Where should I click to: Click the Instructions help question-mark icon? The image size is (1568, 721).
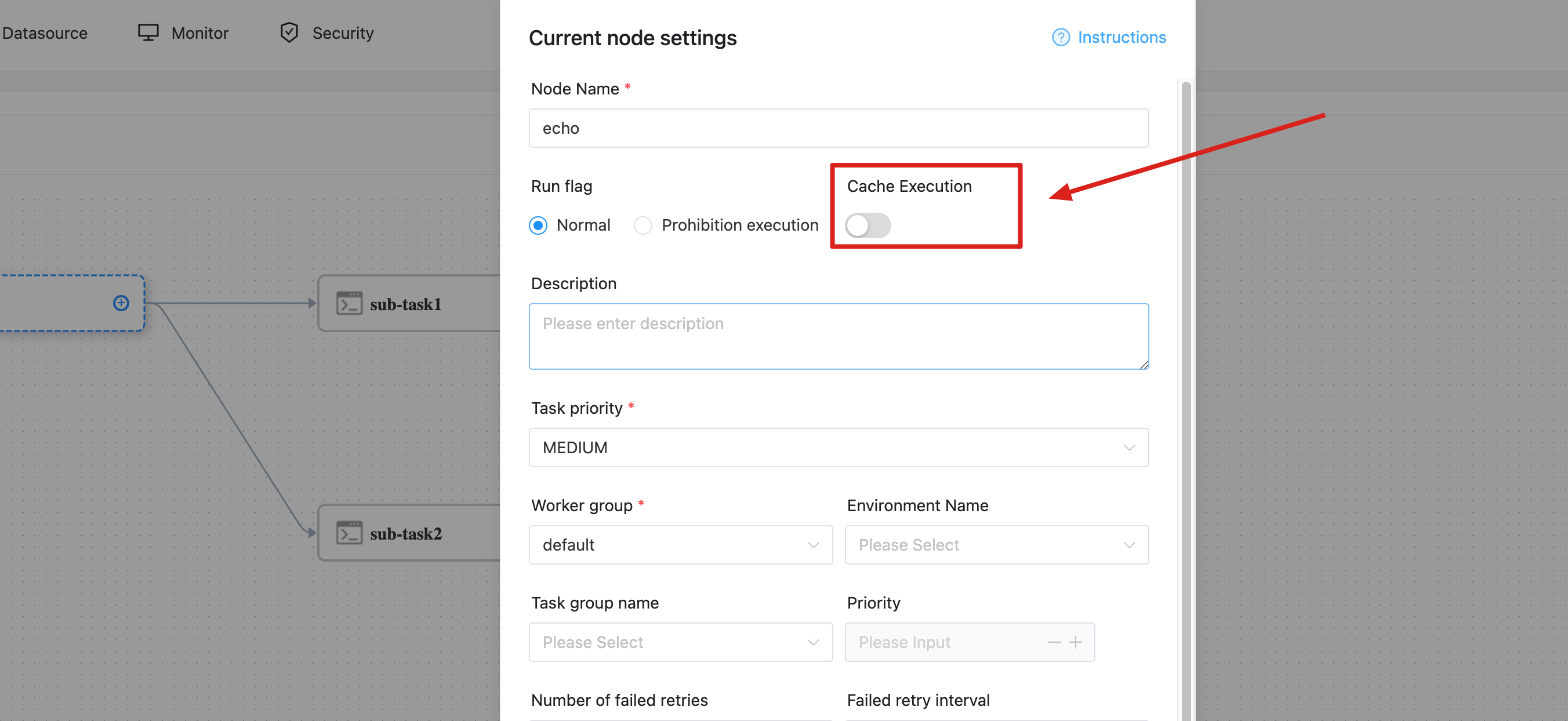coord(1061,38)
